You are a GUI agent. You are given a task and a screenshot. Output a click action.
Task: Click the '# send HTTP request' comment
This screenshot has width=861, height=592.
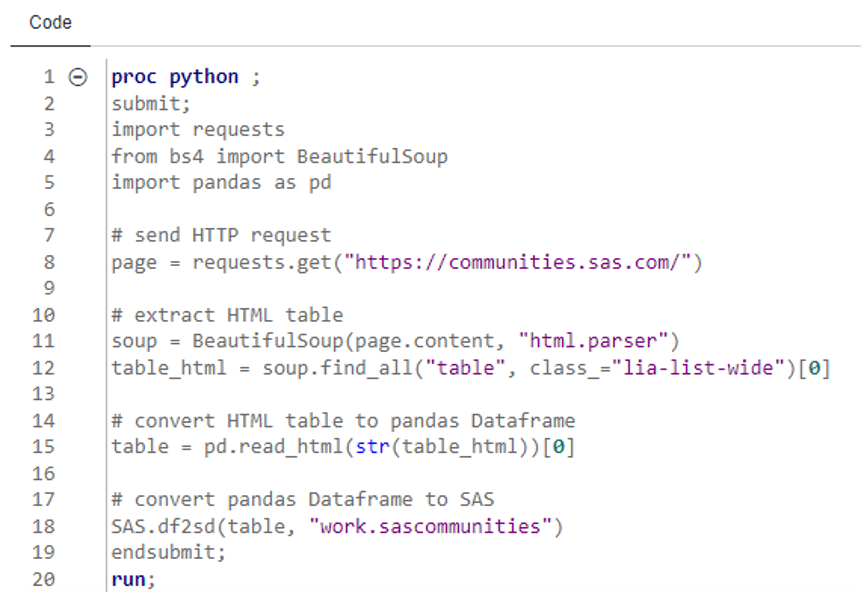(x=221, y=236)
